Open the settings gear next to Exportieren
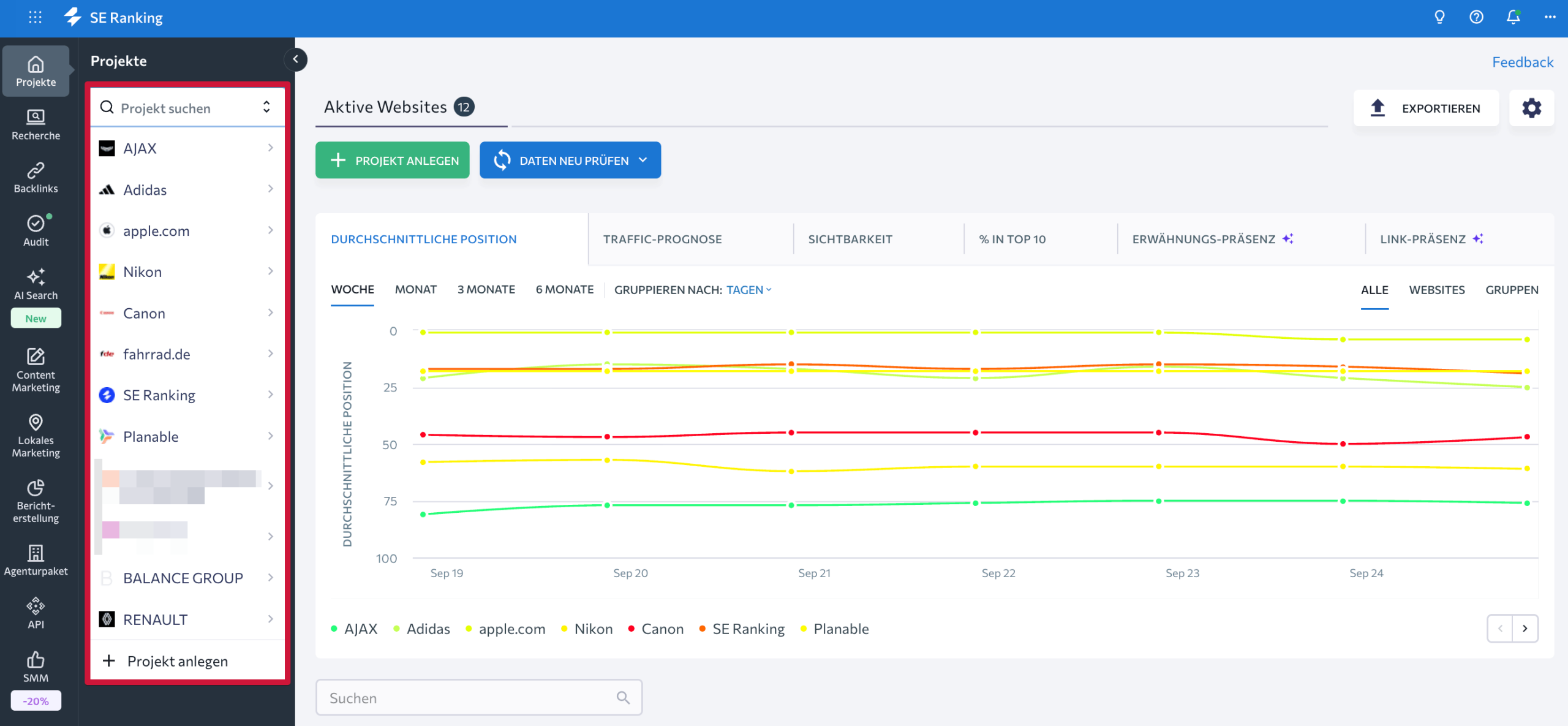 (1531, 108)
